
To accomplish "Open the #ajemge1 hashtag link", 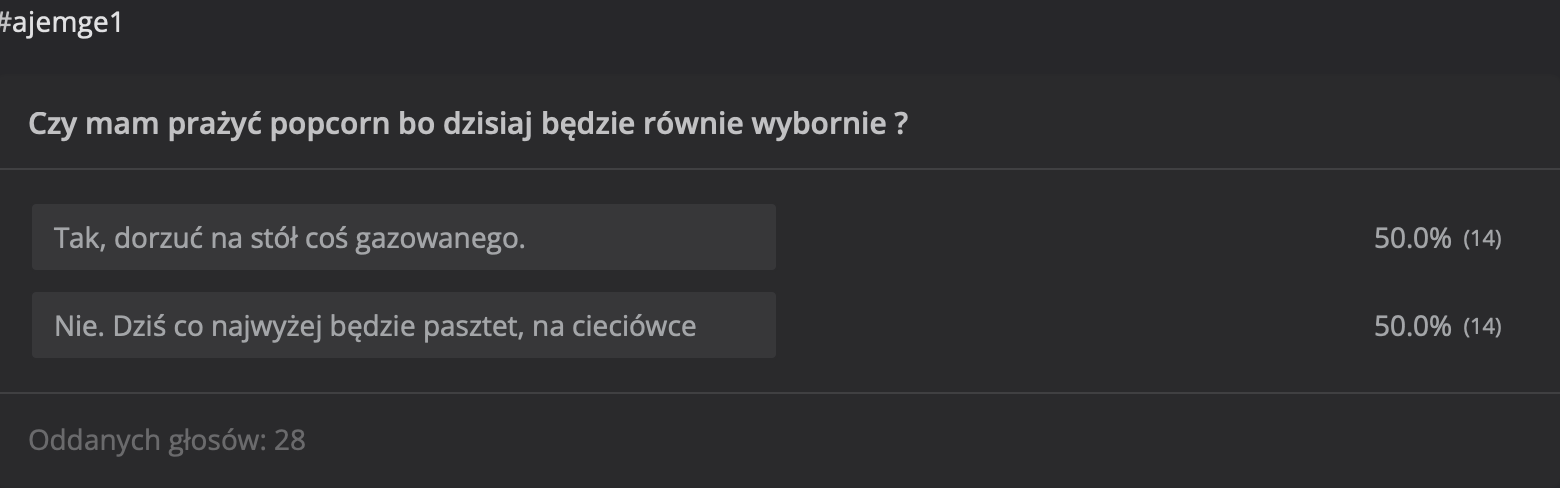I will [x=62, y=23].
